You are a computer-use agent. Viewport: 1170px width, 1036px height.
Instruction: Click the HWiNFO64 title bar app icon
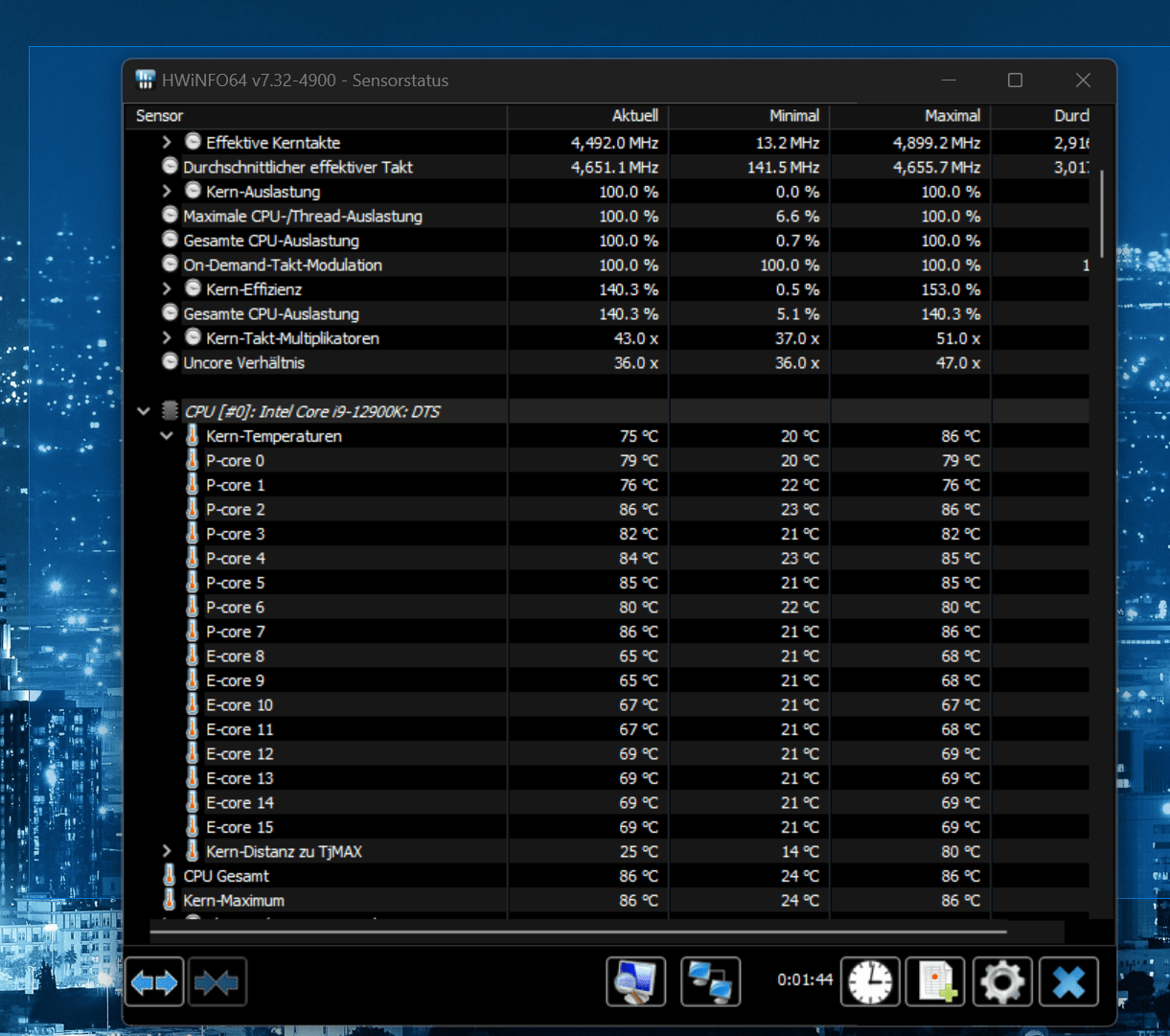click(x=146, y=80)
